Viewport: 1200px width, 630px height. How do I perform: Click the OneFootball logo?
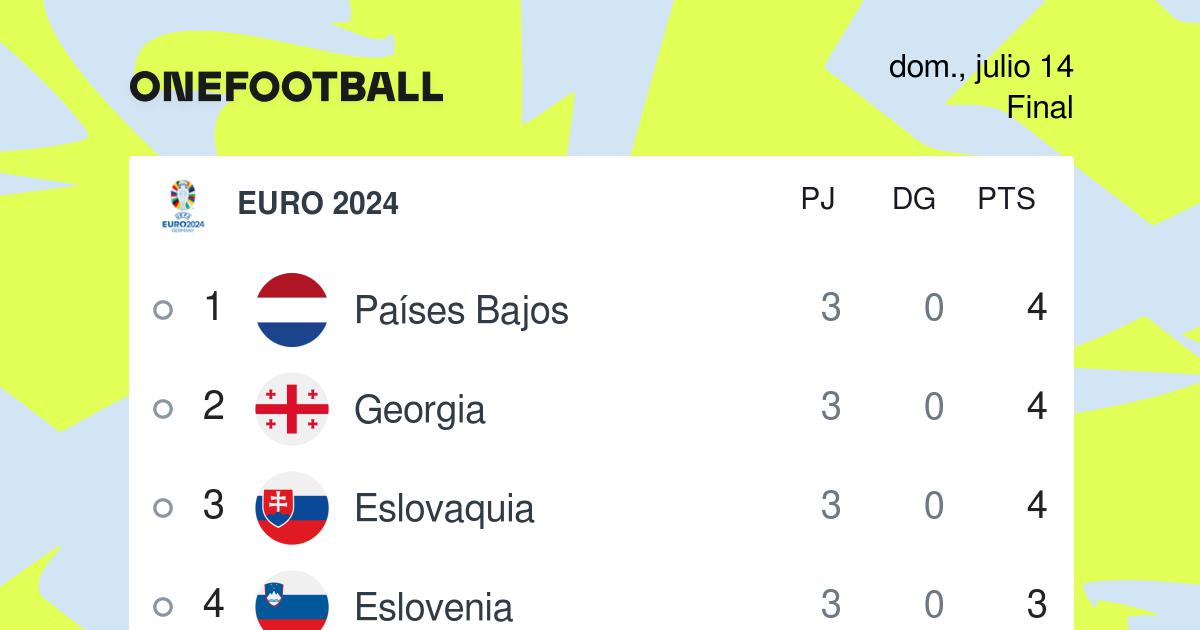[x=286, y=87]
